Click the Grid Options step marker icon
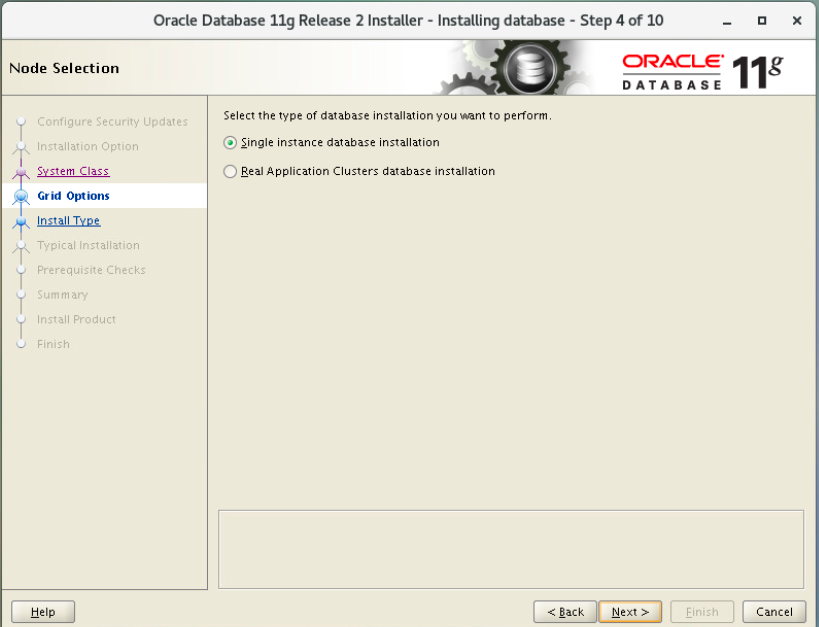Viewport: 819px width, 627px height. [21, 196]
